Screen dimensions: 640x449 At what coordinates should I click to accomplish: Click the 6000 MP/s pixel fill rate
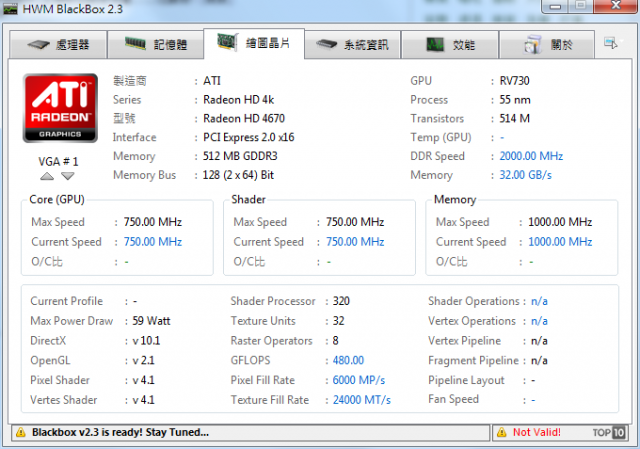359,380
